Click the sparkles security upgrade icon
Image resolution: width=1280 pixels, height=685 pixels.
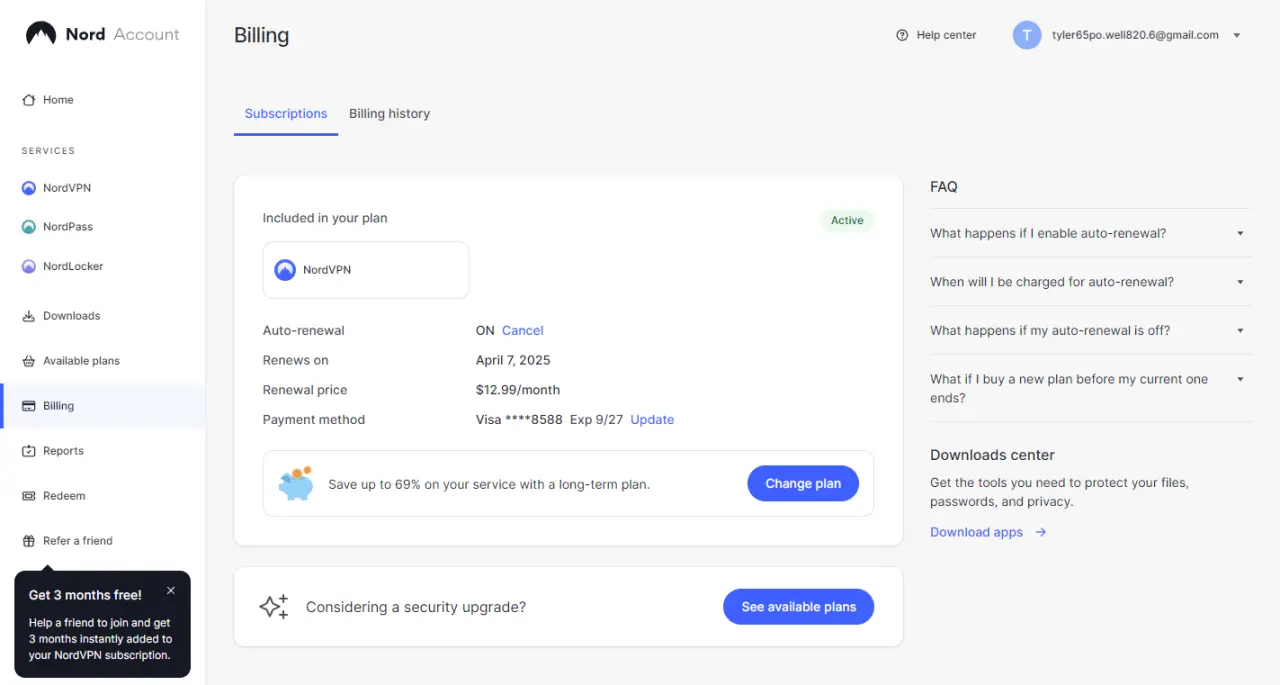pyautogui.click(x=274, y=607)
